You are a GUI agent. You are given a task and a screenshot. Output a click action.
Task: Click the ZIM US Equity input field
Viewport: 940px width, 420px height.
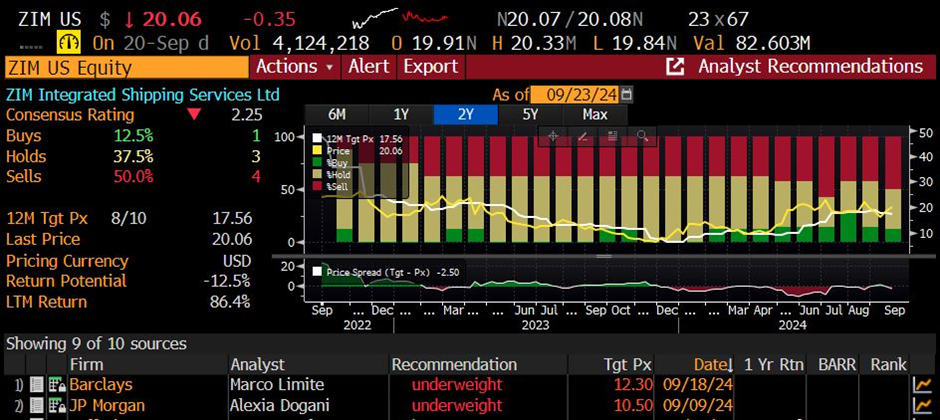click(125, 67)
